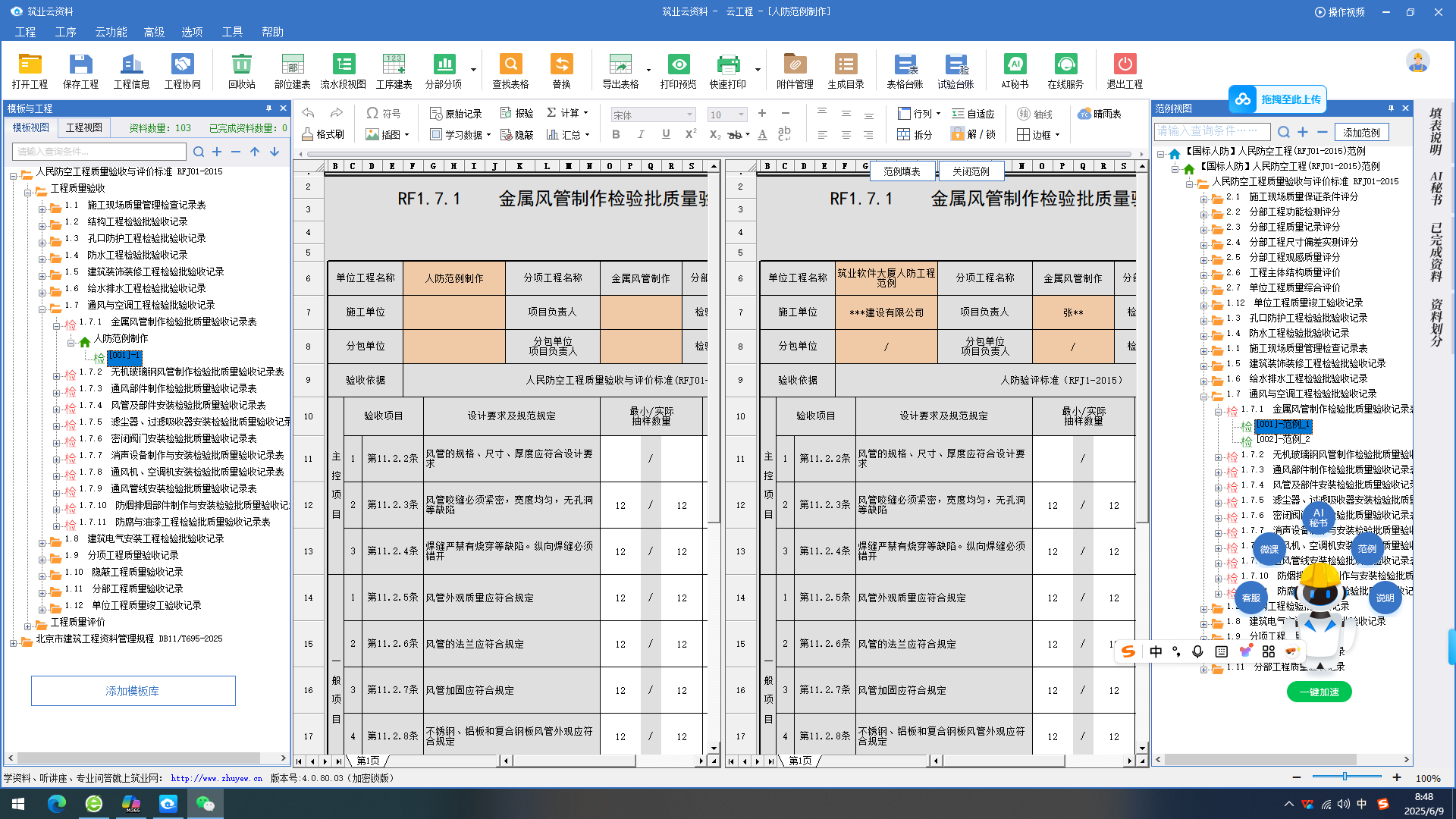Adjust the zoom slider in status bar
The width and height of the screenshot is (1456, 819).
click(1346, 777)
